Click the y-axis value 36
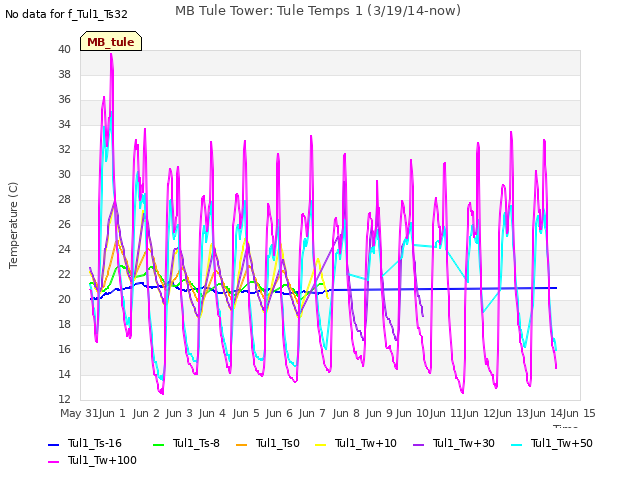The height and width of the screenshot is (480, 640). click(x=64, y=99)
